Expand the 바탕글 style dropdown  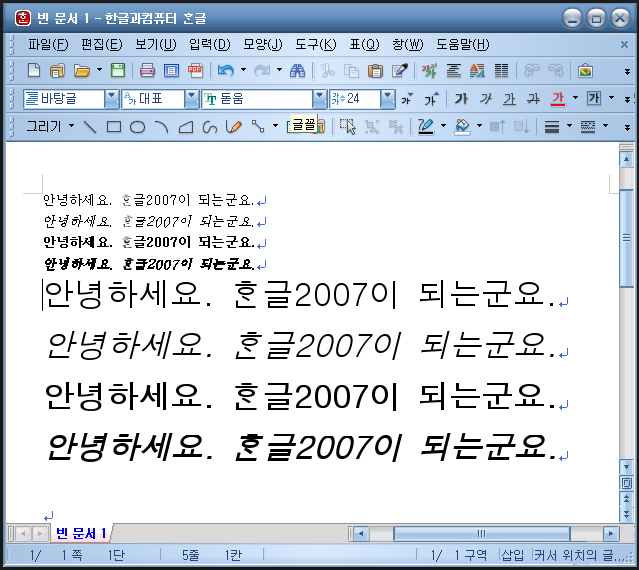pyautogui.click(x=111, y=98)
